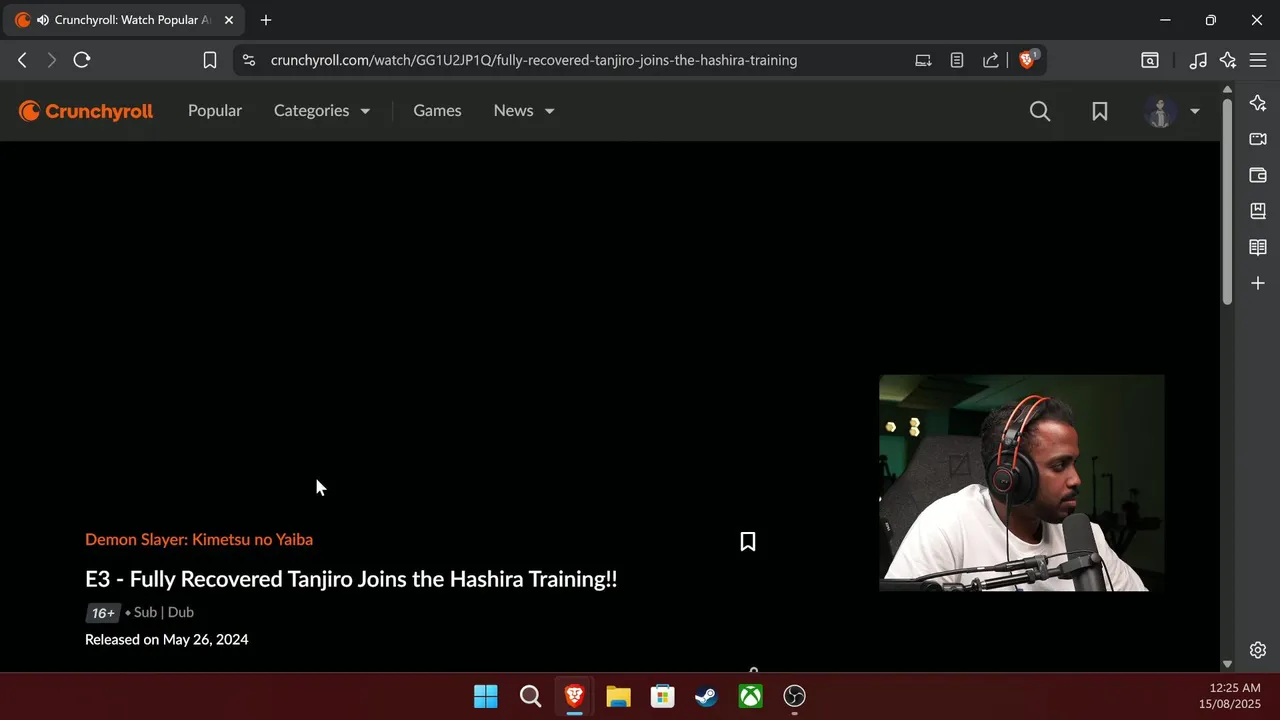Open Steam from taskbar
This screenshot has height=720, width=1280.
point(707,696)
